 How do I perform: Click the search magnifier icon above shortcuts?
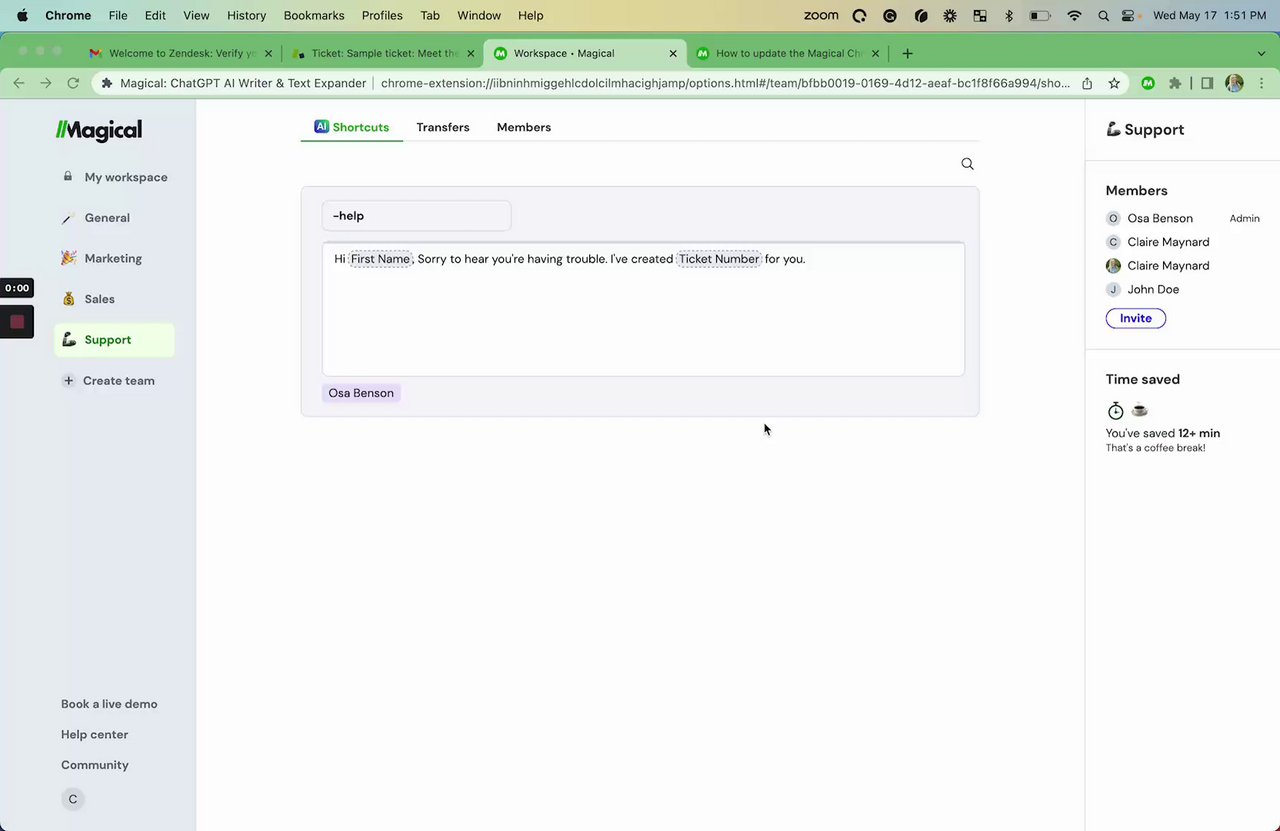(967, 164)
